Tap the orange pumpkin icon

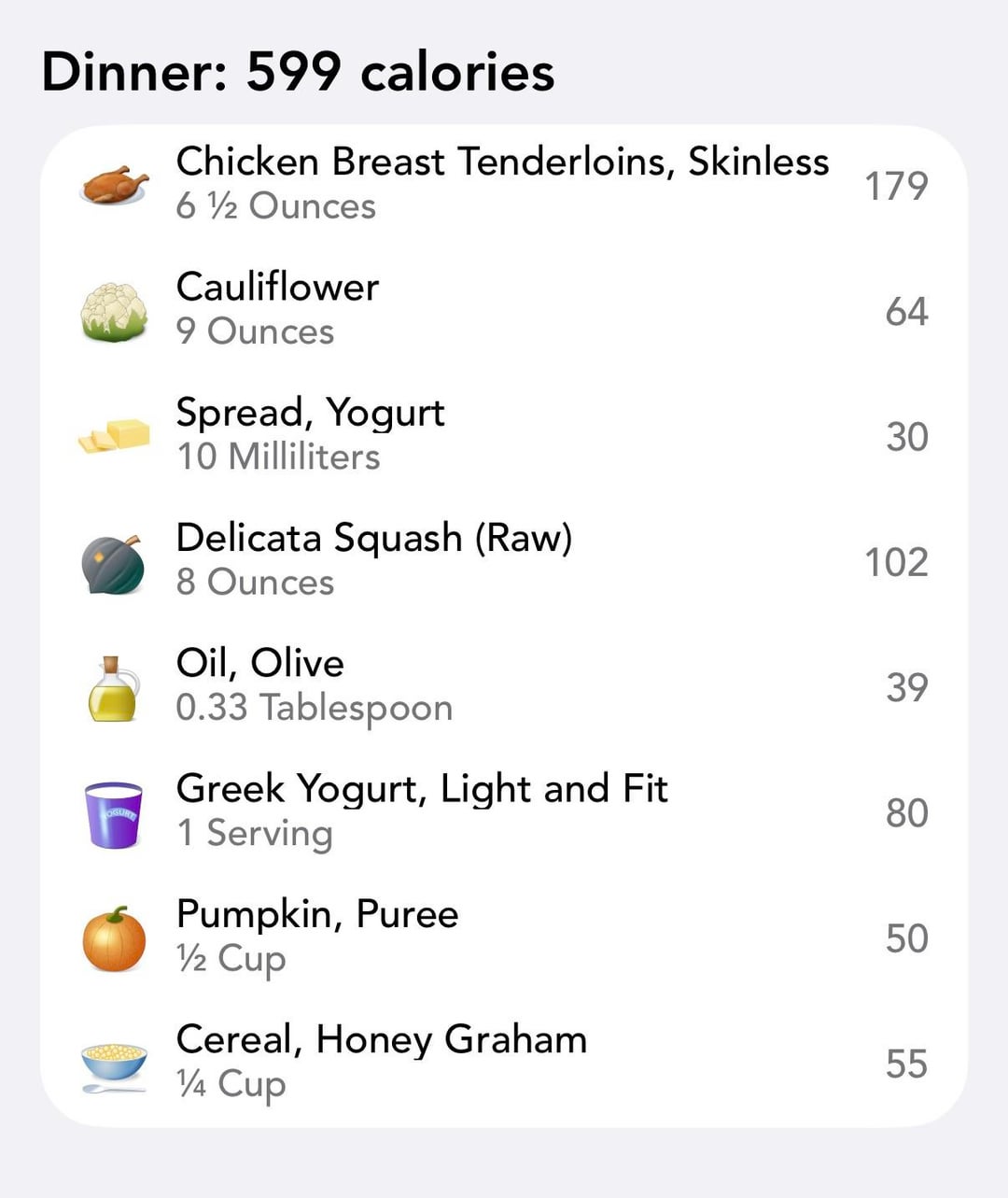[x=114, y=939]
